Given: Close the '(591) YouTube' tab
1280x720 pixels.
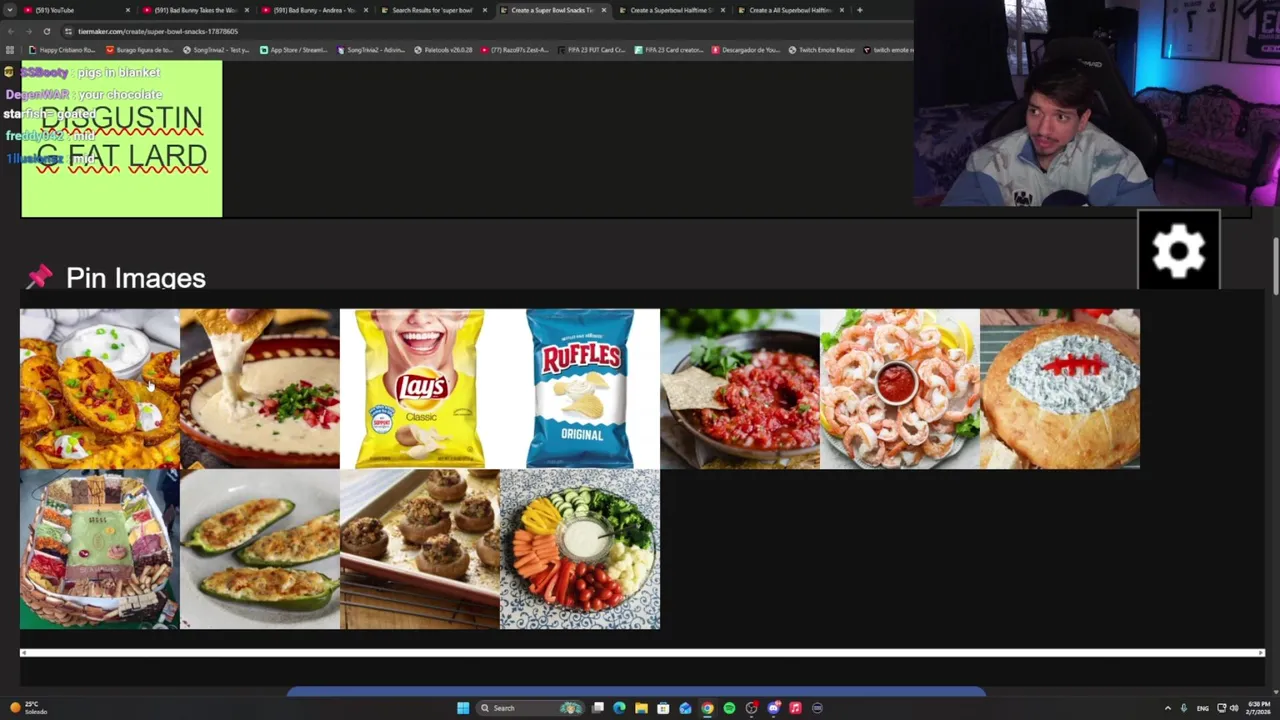Looking at the screenshot, I should pos(127,10).
